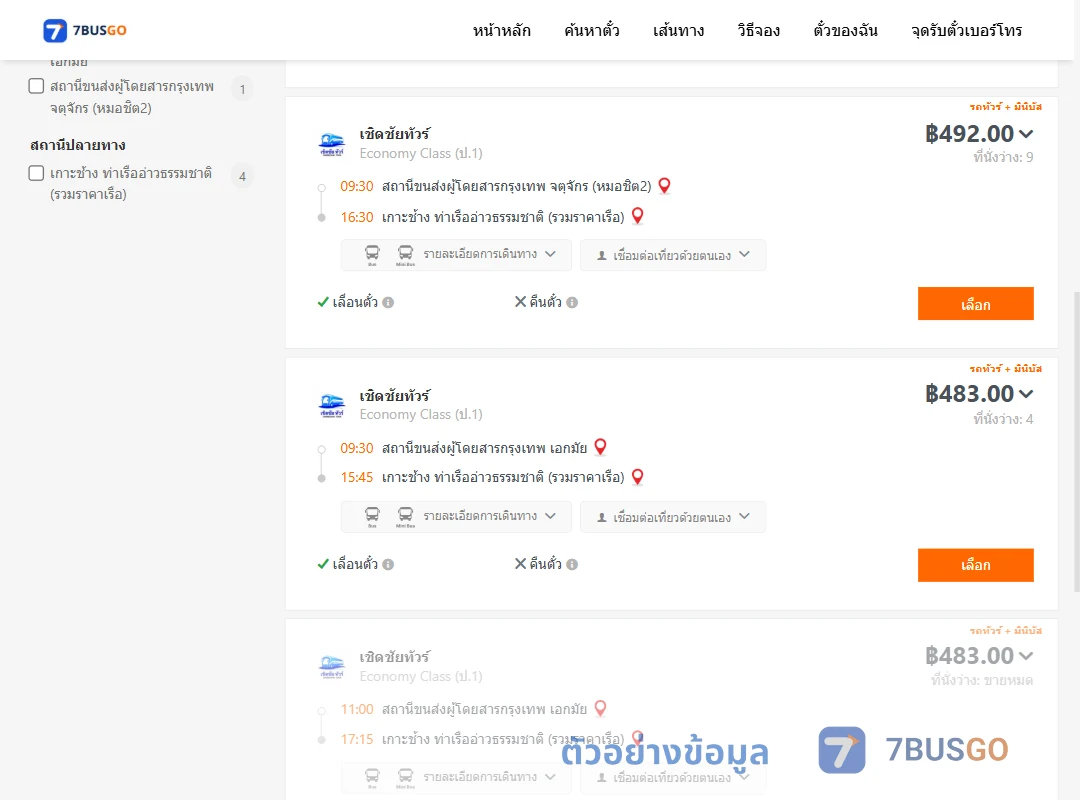Click the operator logo on the ฿492.00 trip
This screenshot has width=1080, height=800.
[331, 144]
